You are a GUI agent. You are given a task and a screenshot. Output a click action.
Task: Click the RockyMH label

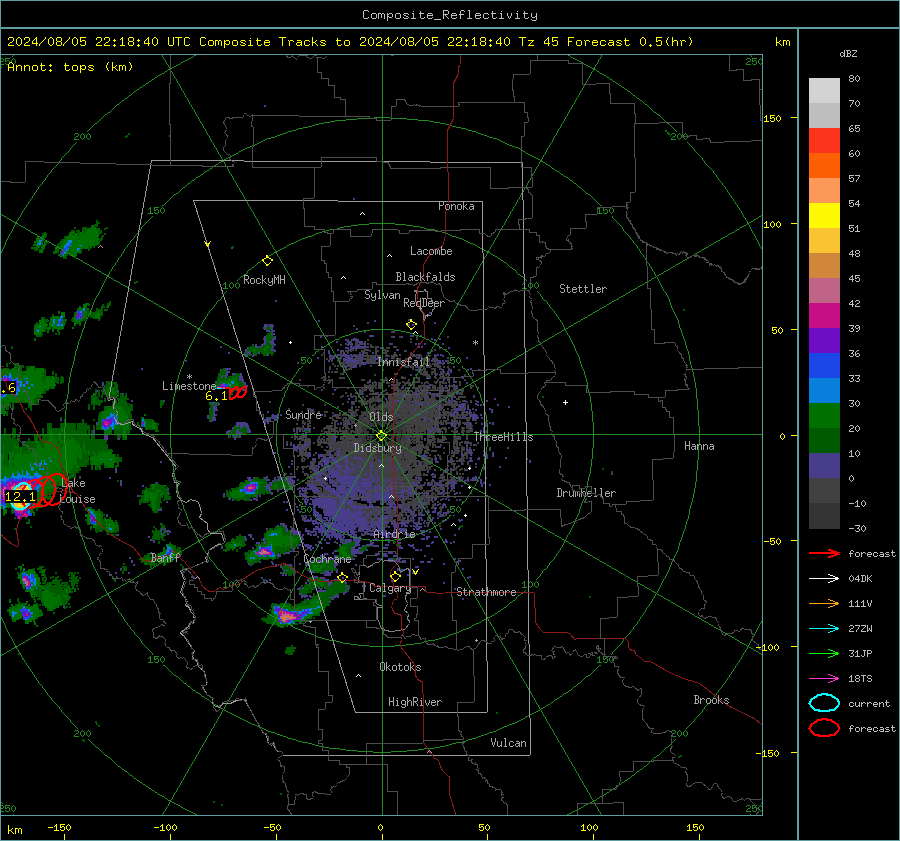pyautogui.click(x=264, y=280)
